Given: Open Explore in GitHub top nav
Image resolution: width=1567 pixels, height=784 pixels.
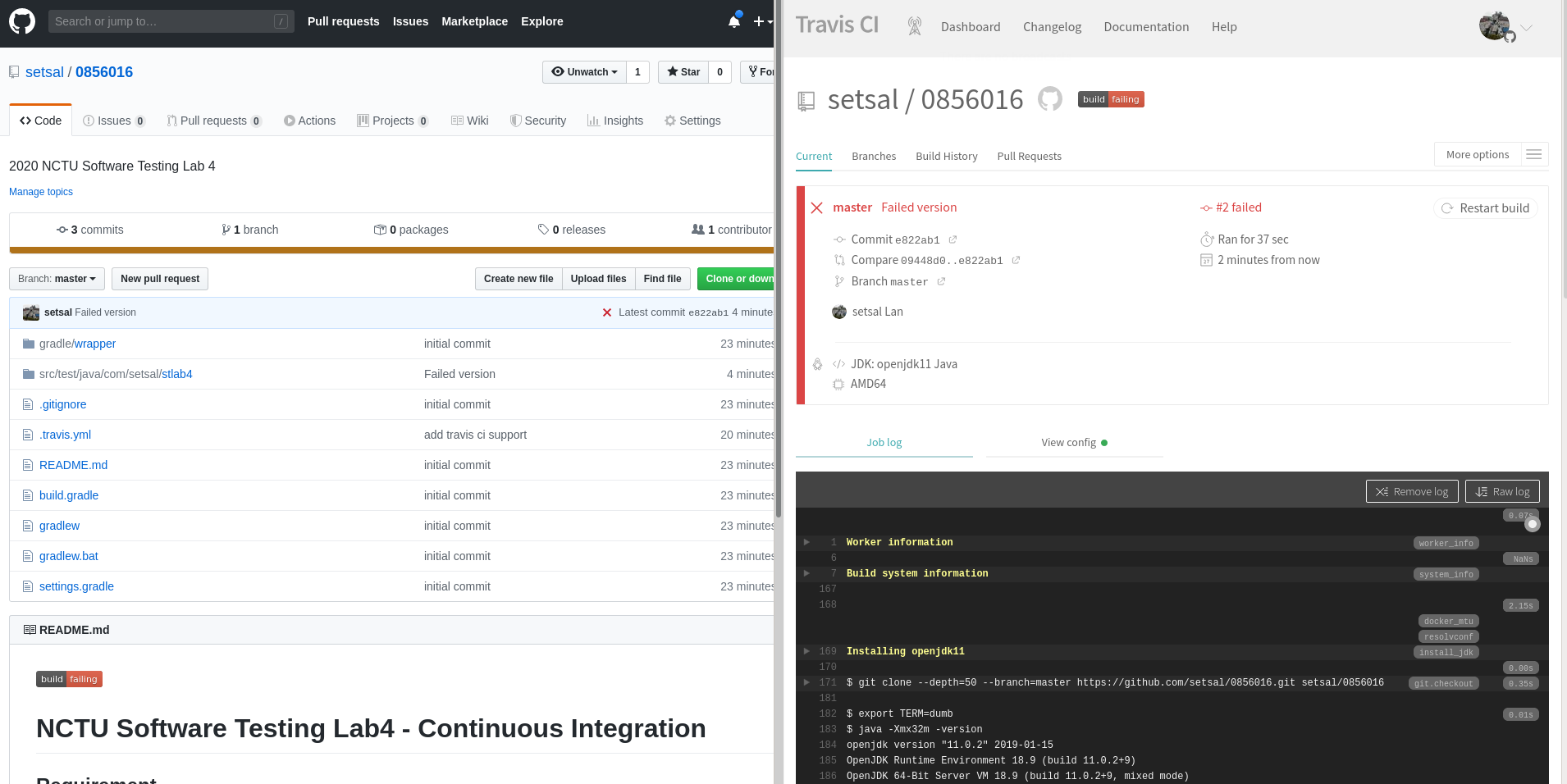Looking at the screenshot, I should [541, 21].
